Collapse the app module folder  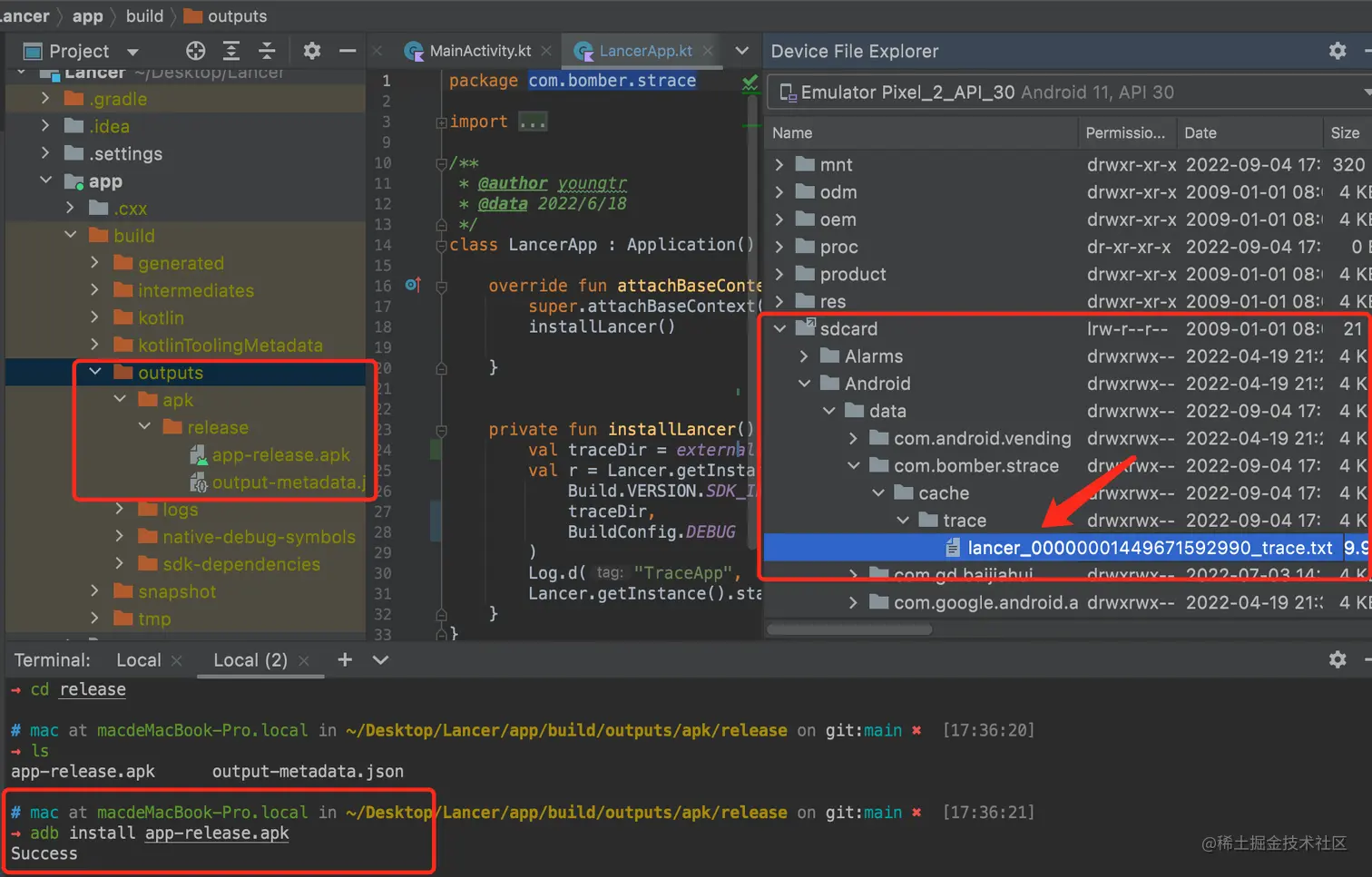click(45, 180)
